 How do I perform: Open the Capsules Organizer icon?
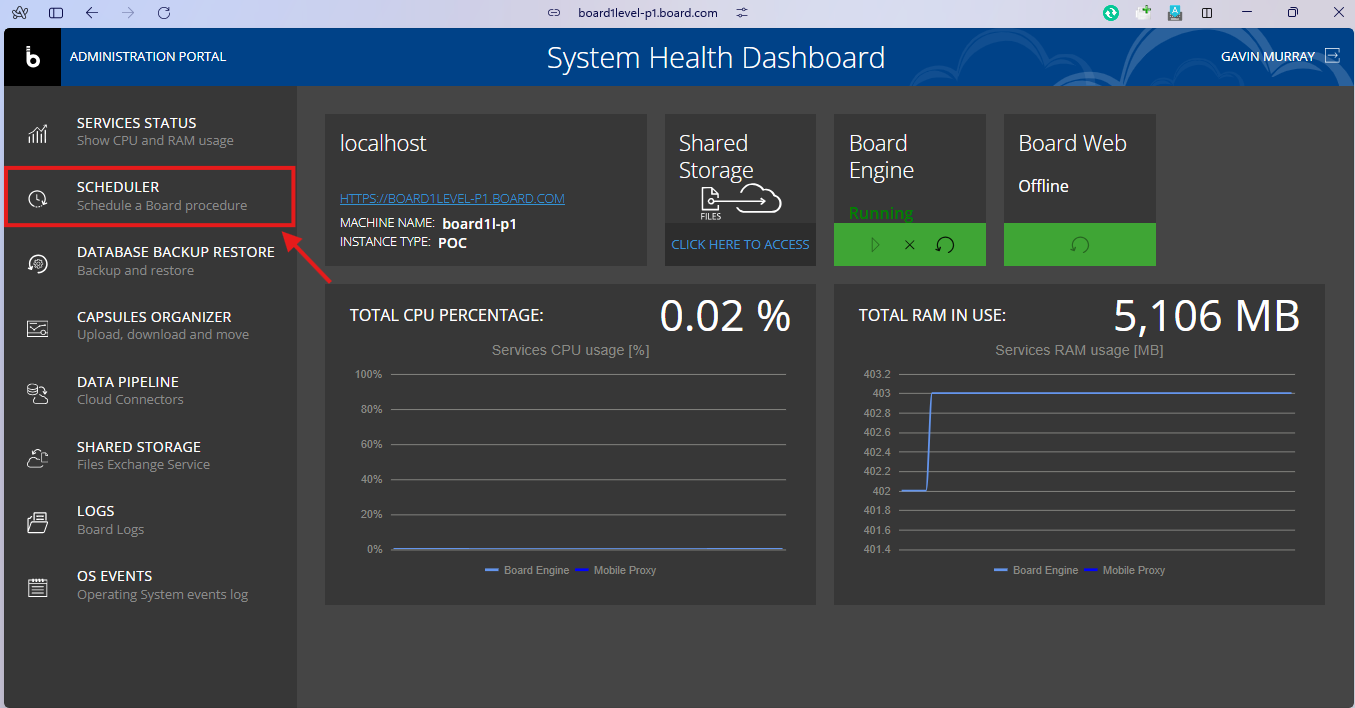(37, 327)
